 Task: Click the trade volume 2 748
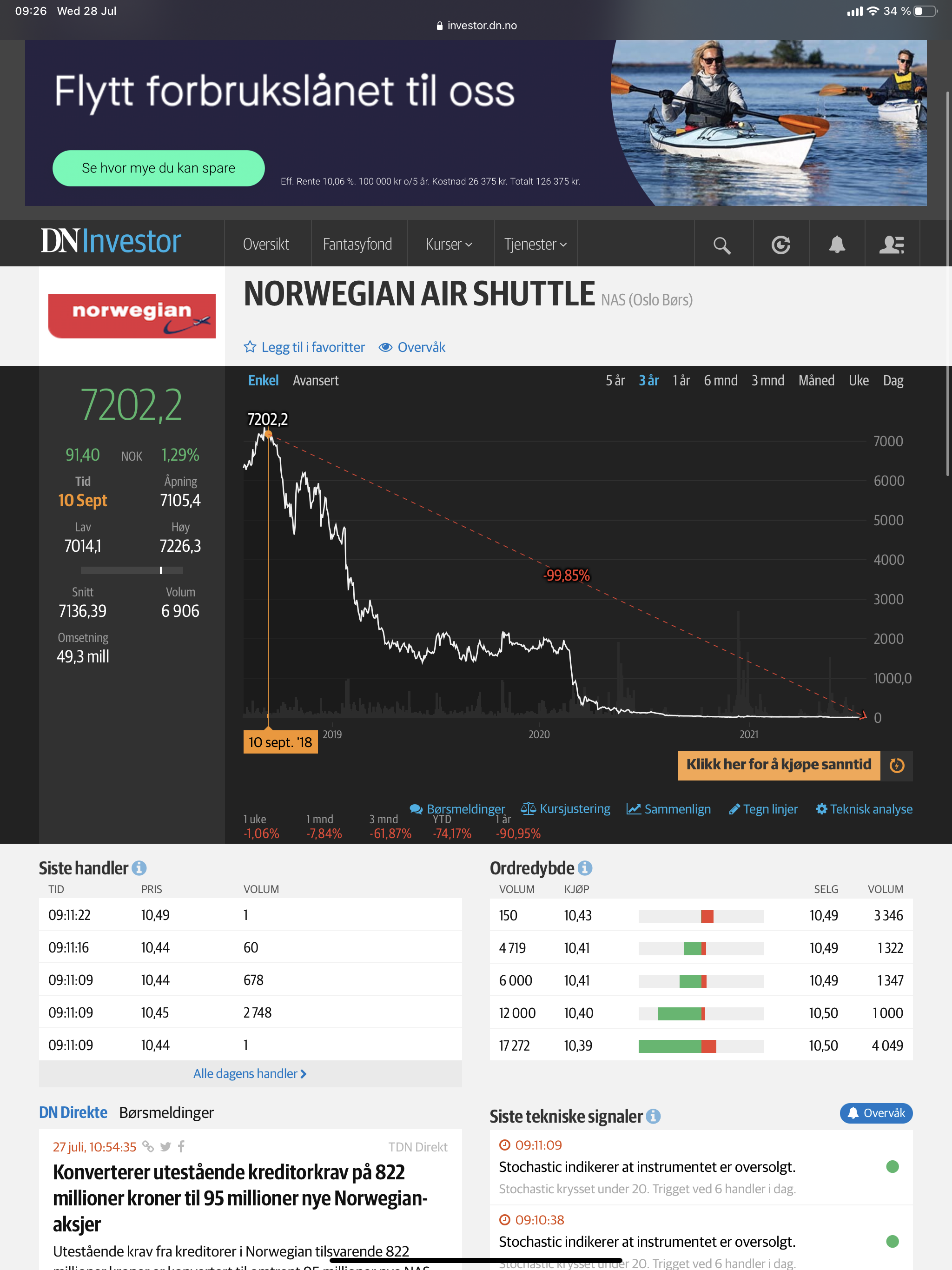(257, 1013)
